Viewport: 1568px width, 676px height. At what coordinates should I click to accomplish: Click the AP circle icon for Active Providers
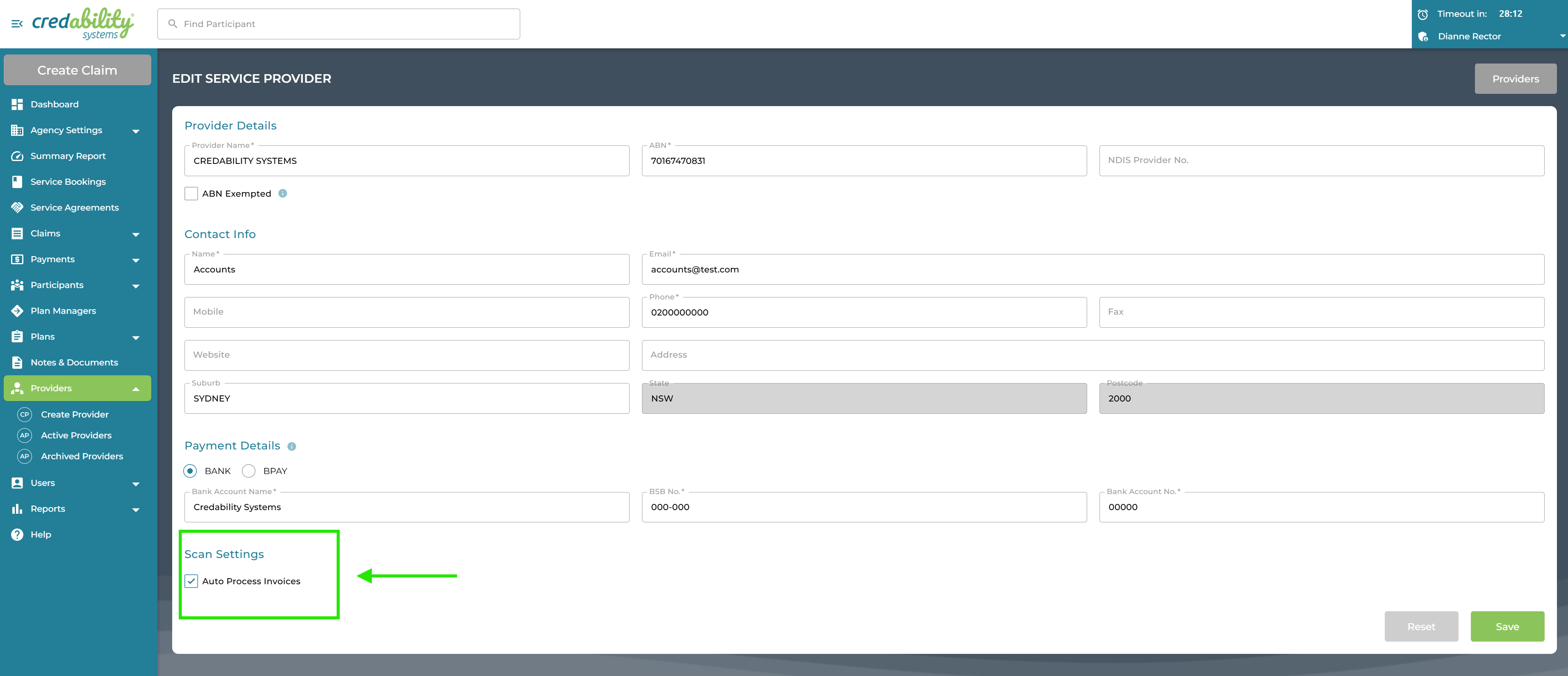(24, 436)
